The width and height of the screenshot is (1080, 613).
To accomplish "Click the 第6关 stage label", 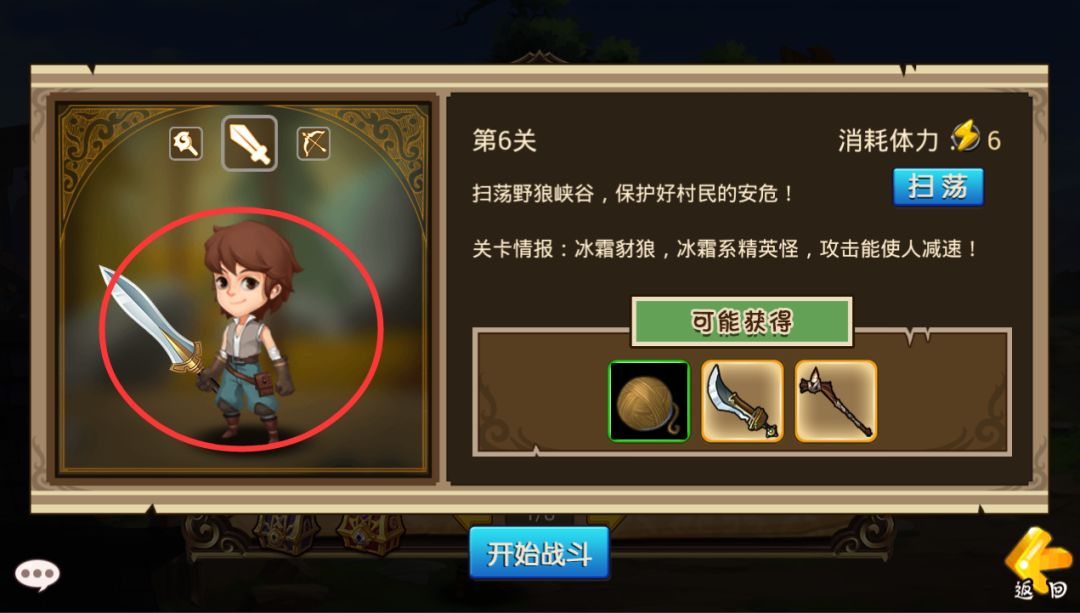I will pyautogui.click(x=504, y=141).
